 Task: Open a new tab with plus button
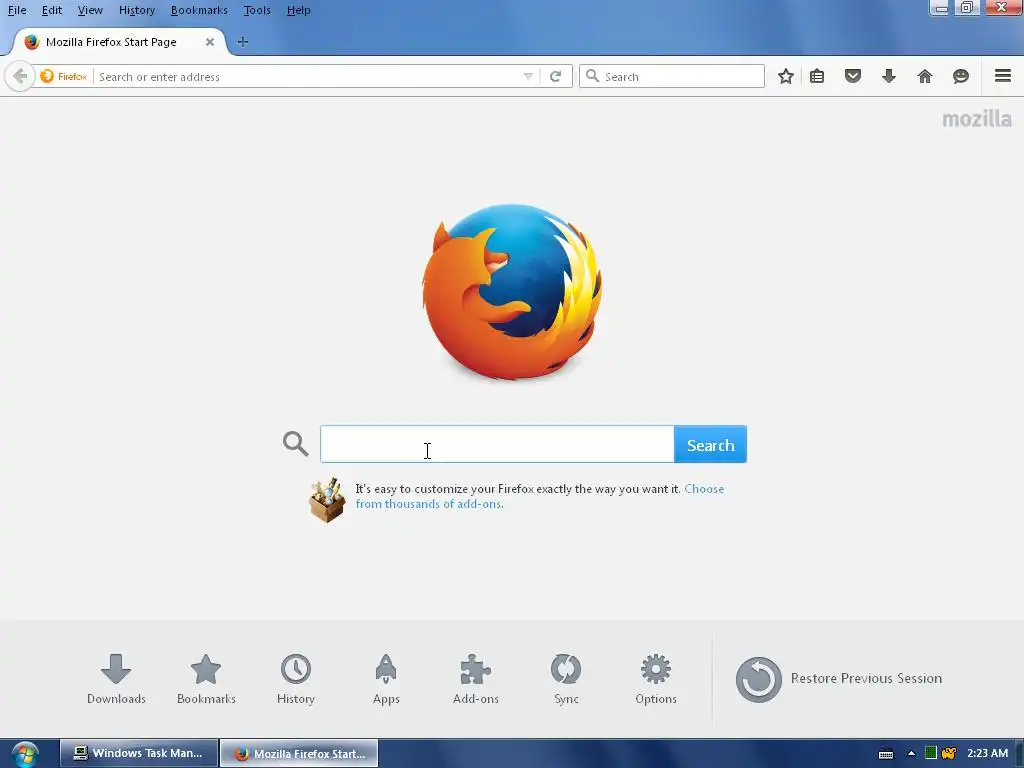[243, 42]
